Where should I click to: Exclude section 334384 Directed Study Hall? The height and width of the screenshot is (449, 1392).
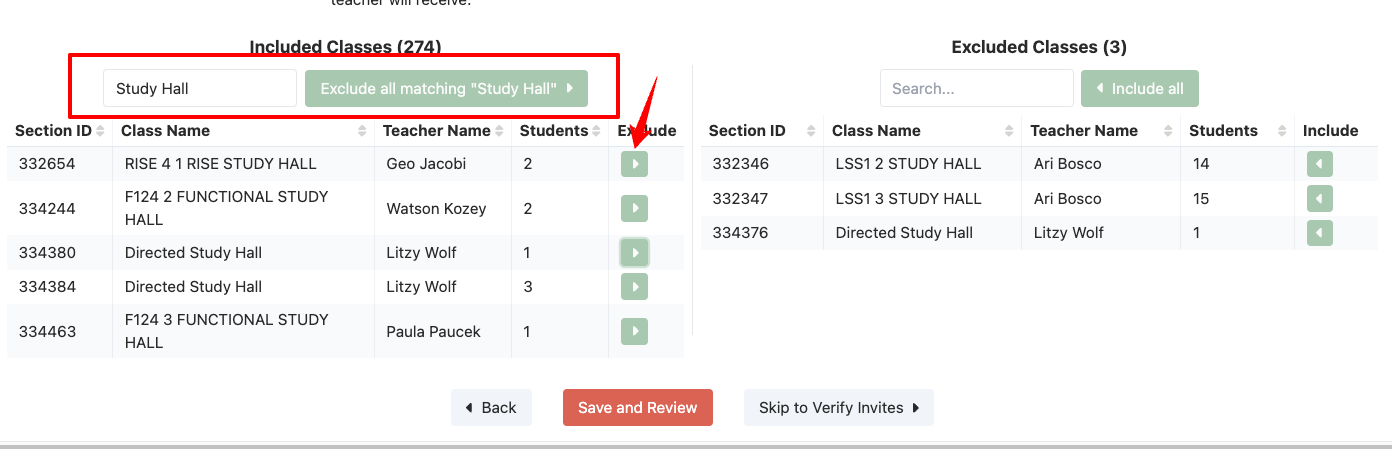[x=634, y=287]
